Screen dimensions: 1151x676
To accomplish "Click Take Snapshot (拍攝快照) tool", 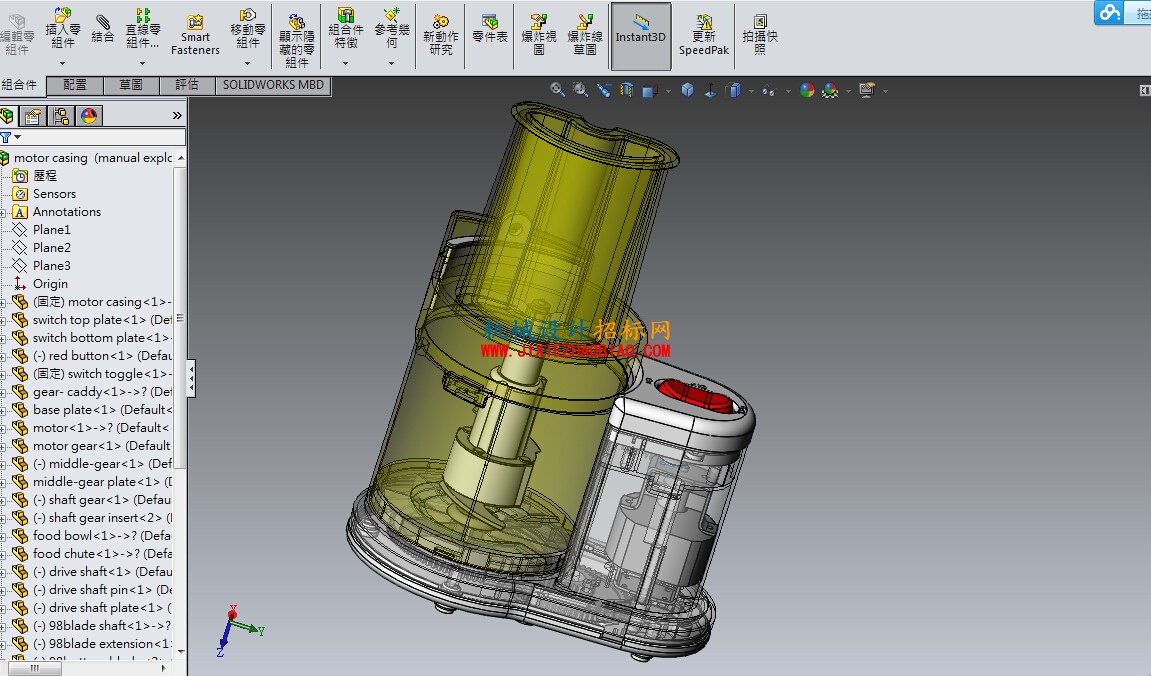I will pos(760,35).
